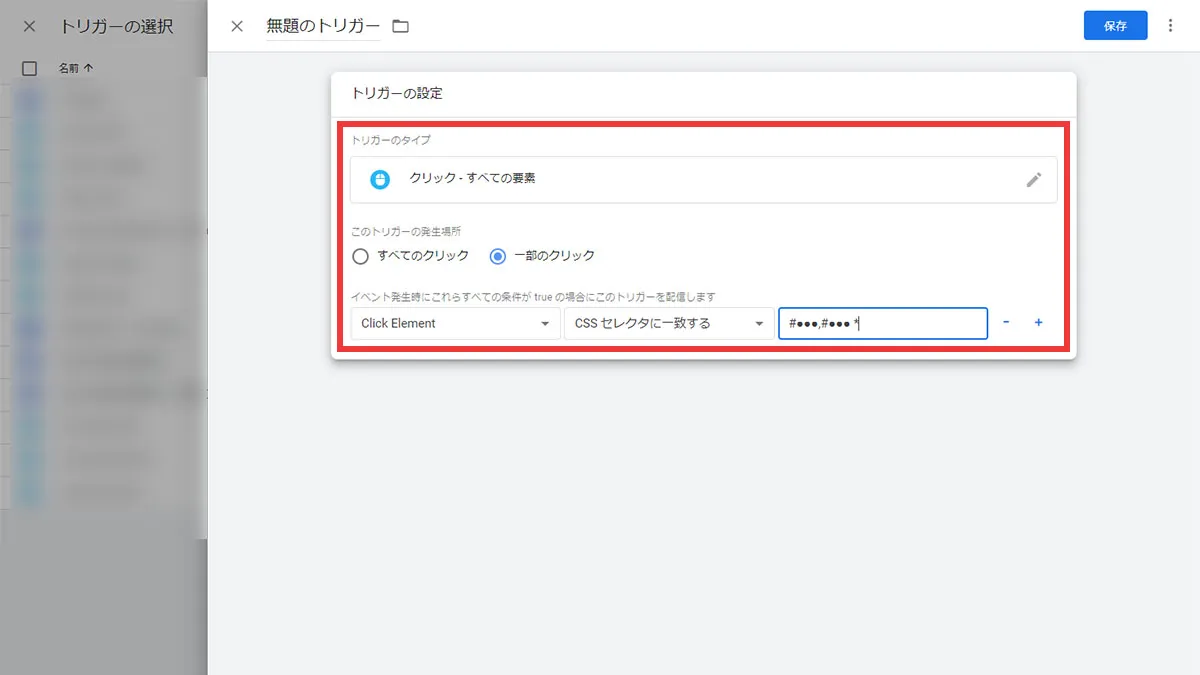Close the トリガーの選択 panel with the X

click(29, 26)
